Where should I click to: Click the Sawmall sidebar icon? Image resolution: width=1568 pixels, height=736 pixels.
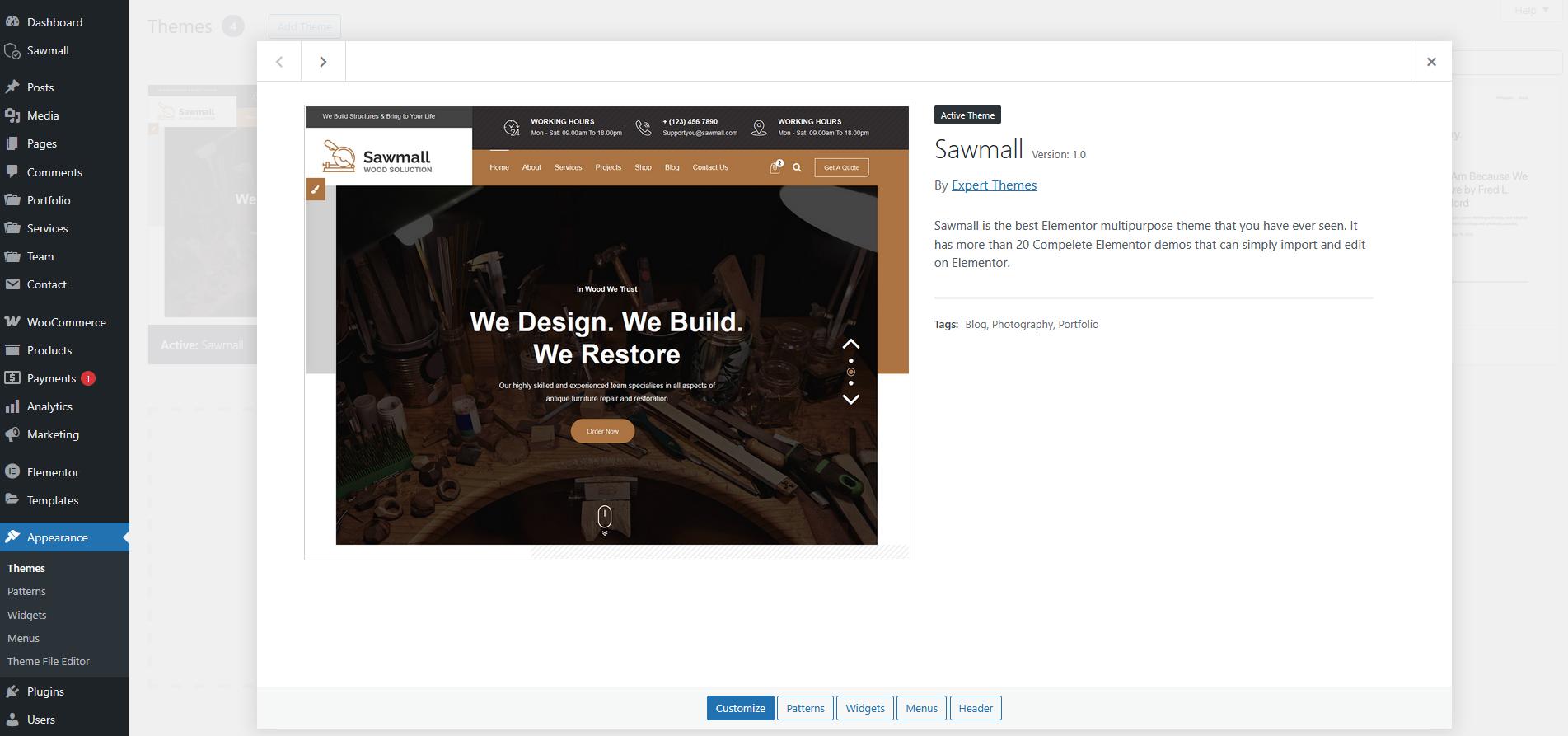click(12, 51)
